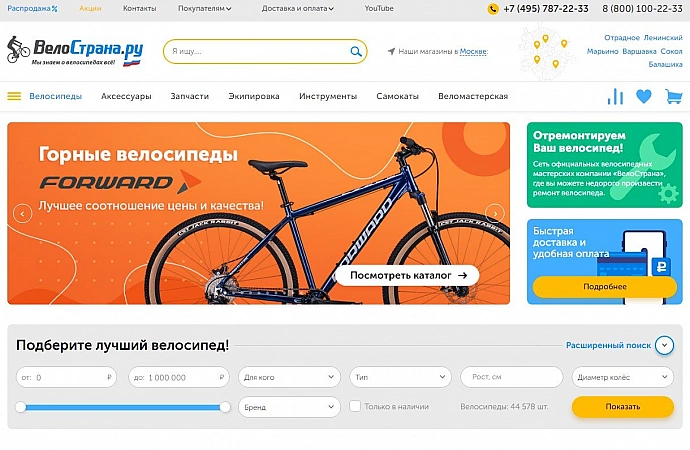Open the hamburger catalog menu icon
Viewport: 690px width, 450px height.
[x=14, y=96]
